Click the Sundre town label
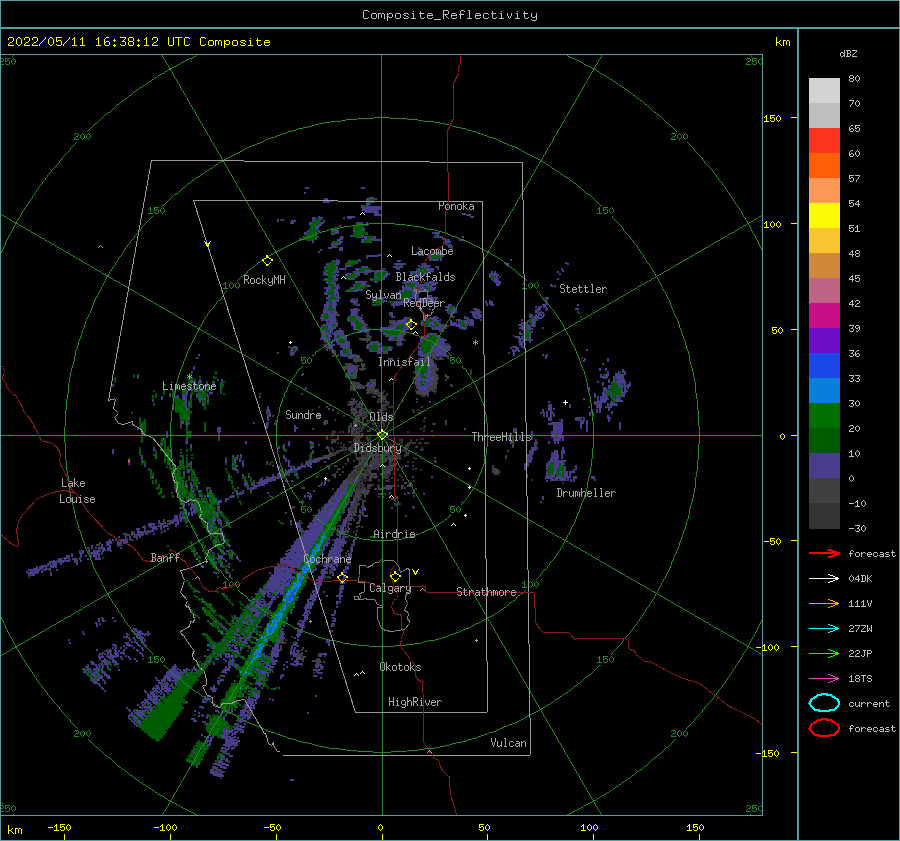The height and width of the screenshot is (841, 900). (x=303, y=415)
